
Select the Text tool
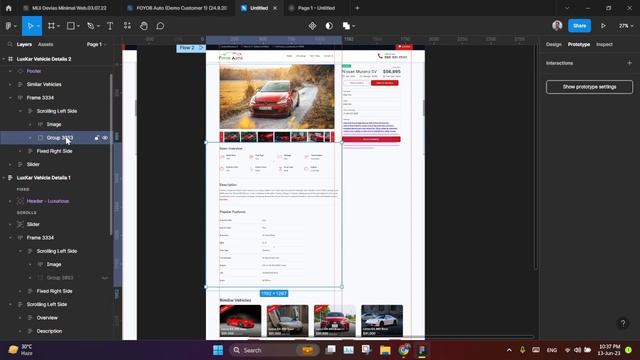tap(110, 26)
